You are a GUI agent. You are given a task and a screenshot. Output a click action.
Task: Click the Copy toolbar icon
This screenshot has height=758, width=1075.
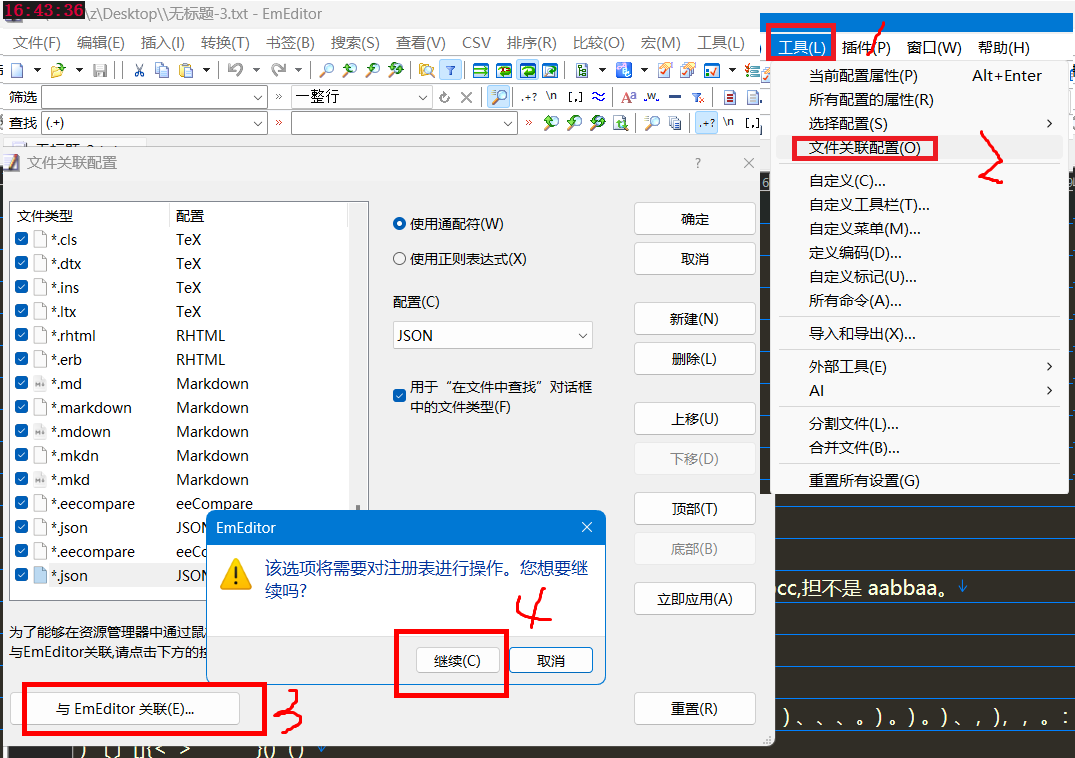[162, 70]
